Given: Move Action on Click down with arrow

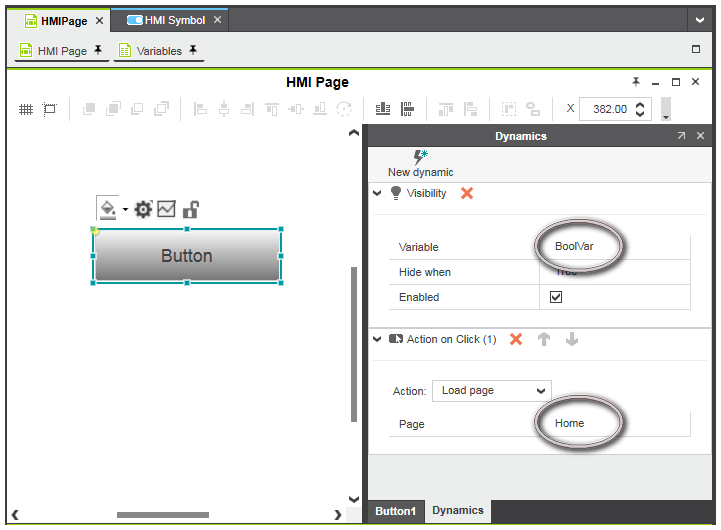Looking at the screenshot, I should pos(572,339).
